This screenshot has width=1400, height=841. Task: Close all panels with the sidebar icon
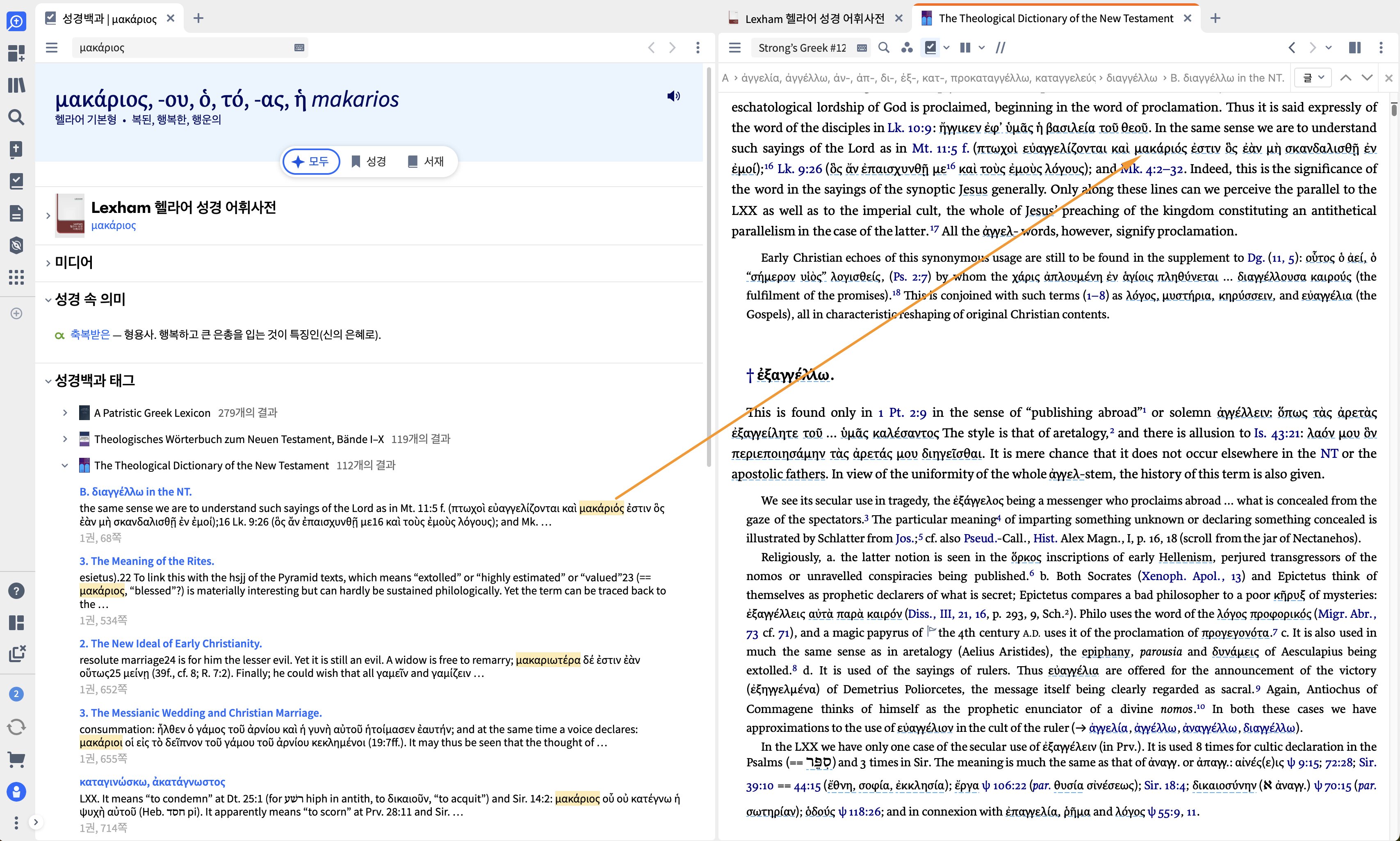(17, 654)
